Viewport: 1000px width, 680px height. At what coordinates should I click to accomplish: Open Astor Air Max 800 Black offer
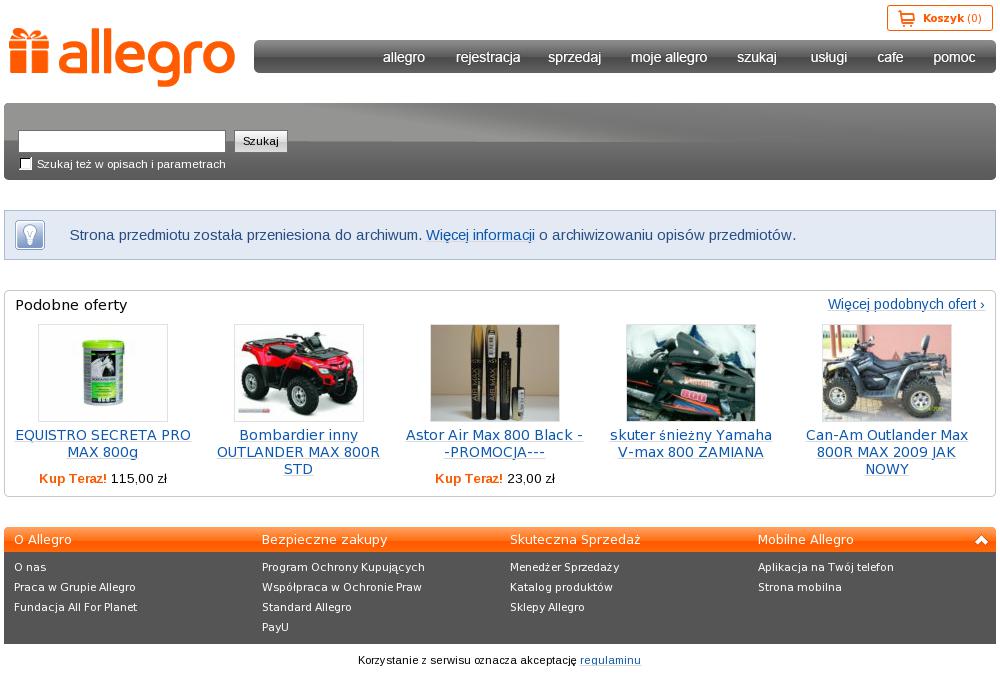point(495,443)
